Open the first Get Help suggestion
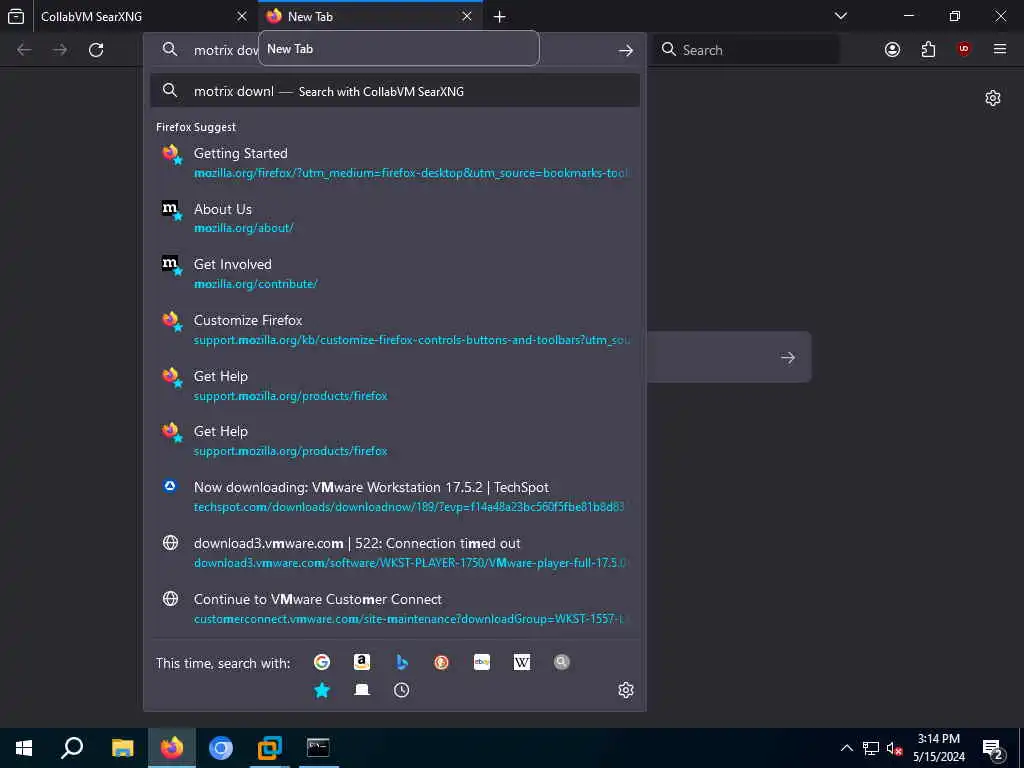 pos(395,385)
